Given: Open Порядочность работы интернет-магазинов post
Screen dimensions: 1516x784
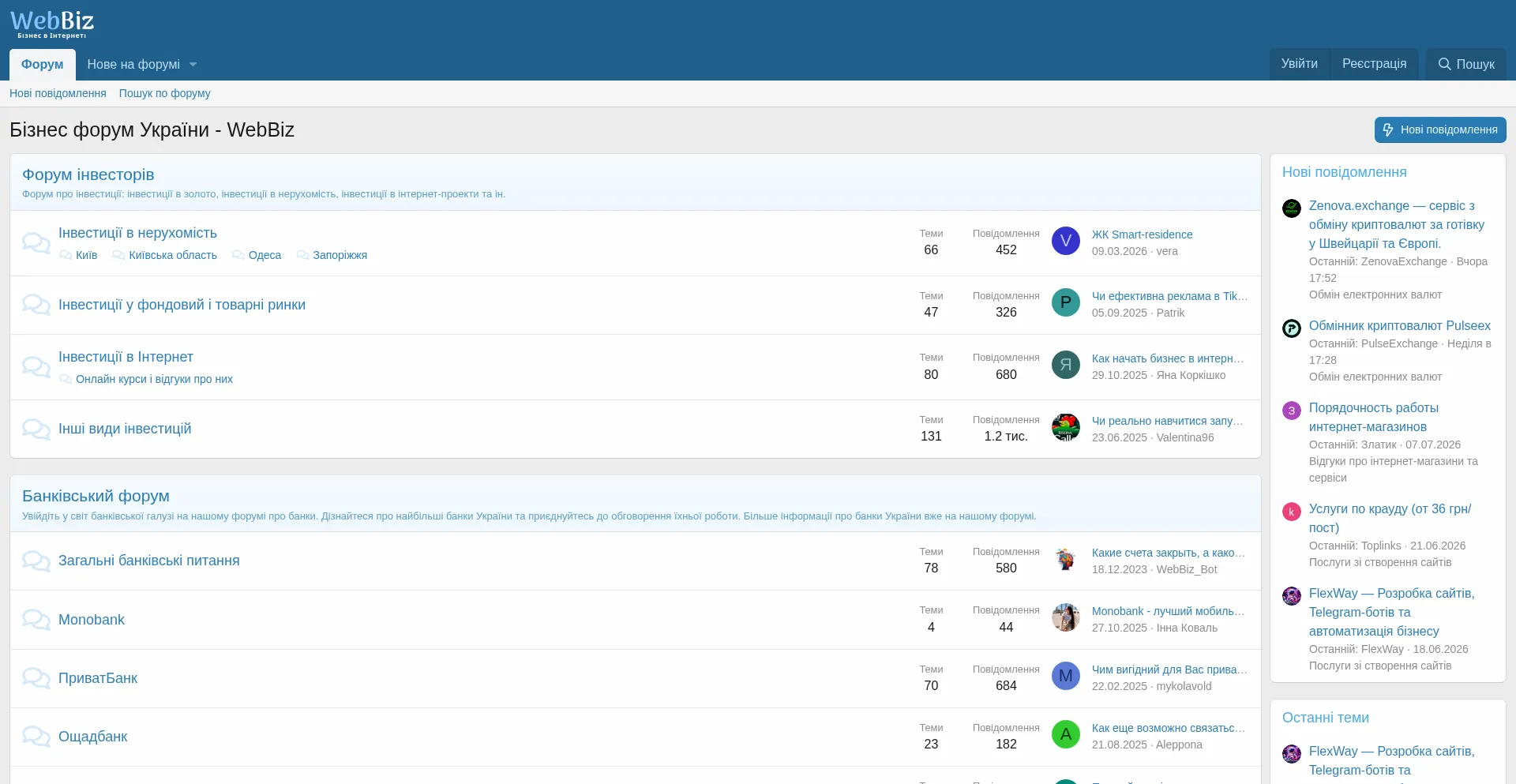Looking at the screenshot, I should tap(1374, 418).
